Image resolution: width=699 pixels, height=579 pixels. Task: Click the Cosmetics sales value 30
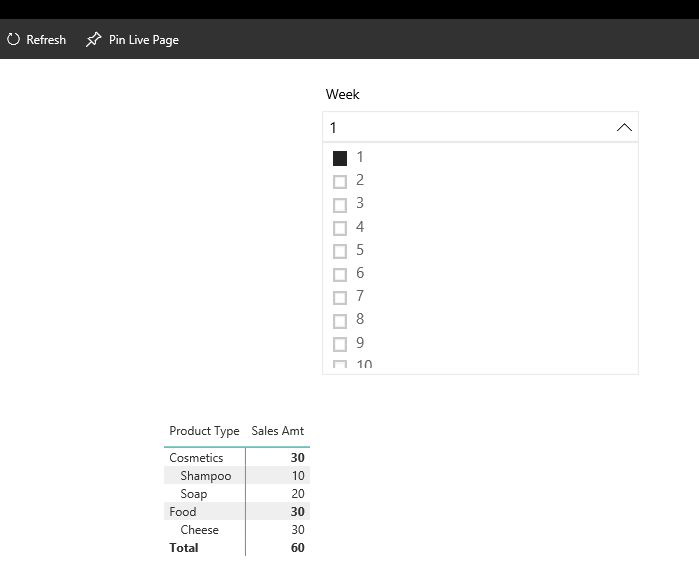(x=297, y=458)
